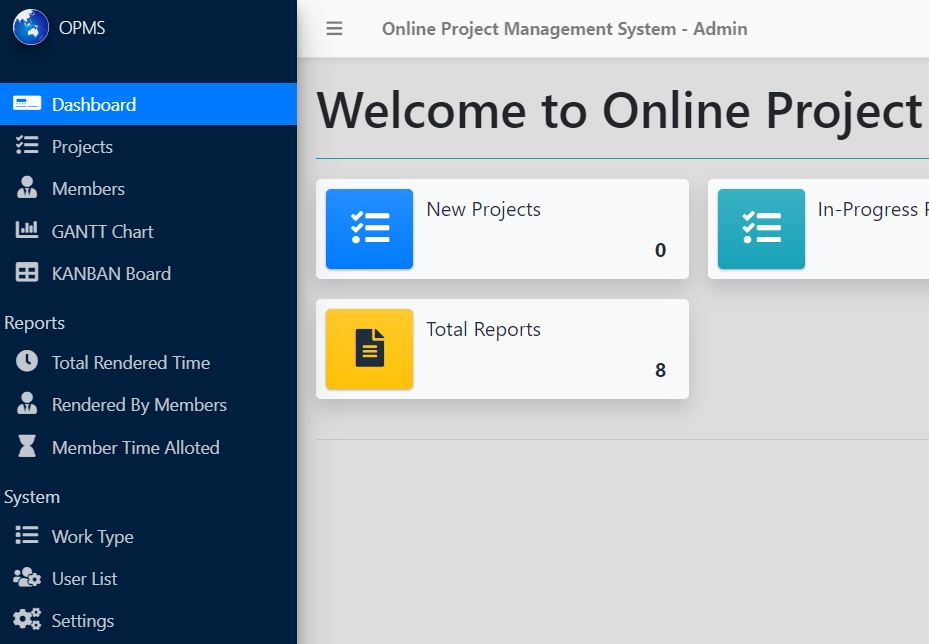Click the OPMS brand name link
This screenshot has height=644, width=929.
click(82, 28)
